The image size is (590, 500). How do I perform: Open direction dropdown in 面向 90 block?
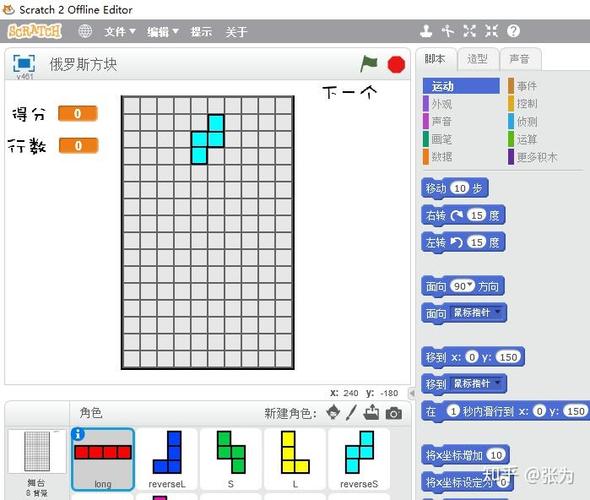tap(470, 285)
